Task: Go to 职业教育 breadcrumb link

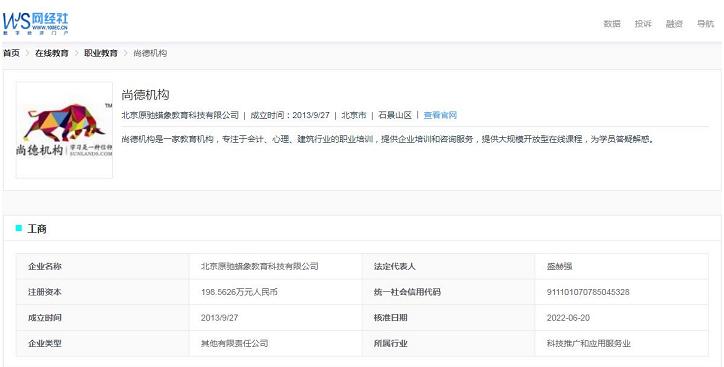Action: click(101, 53)
